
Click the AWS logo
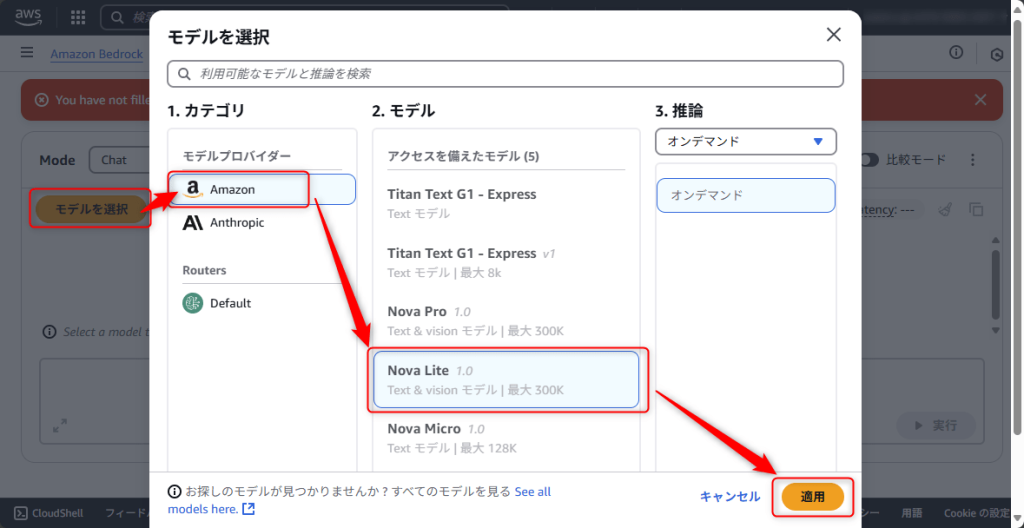coord(29,15)
